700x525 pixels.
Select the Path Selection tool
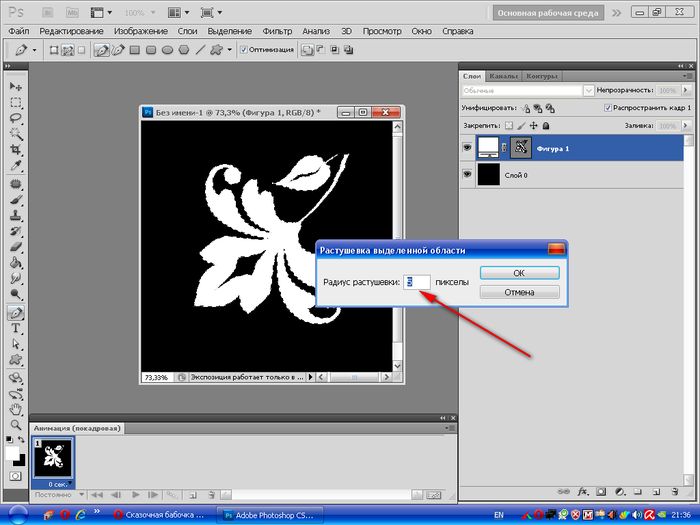tap(16, 344)
